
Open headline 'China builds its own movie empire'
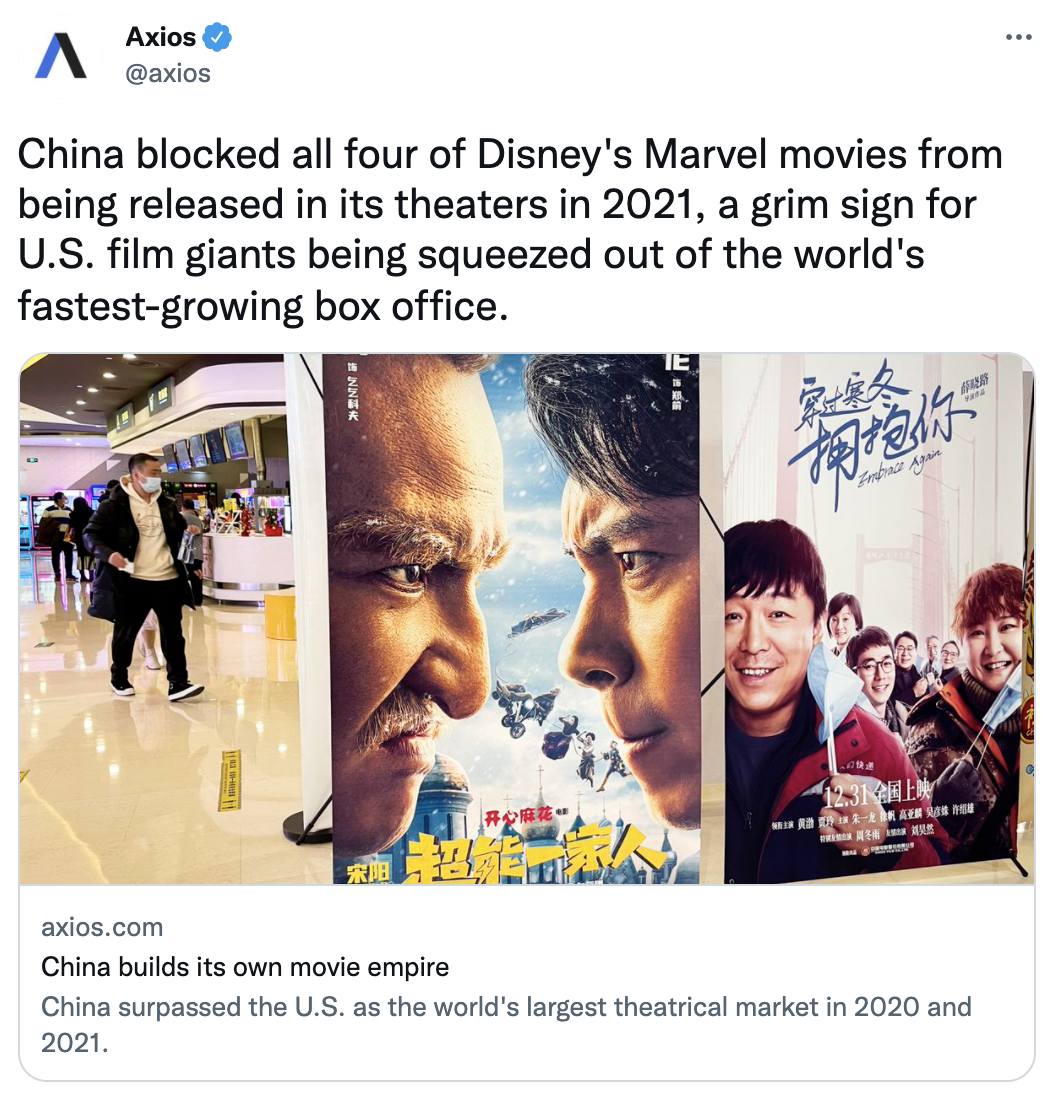[x=245, y=967]
